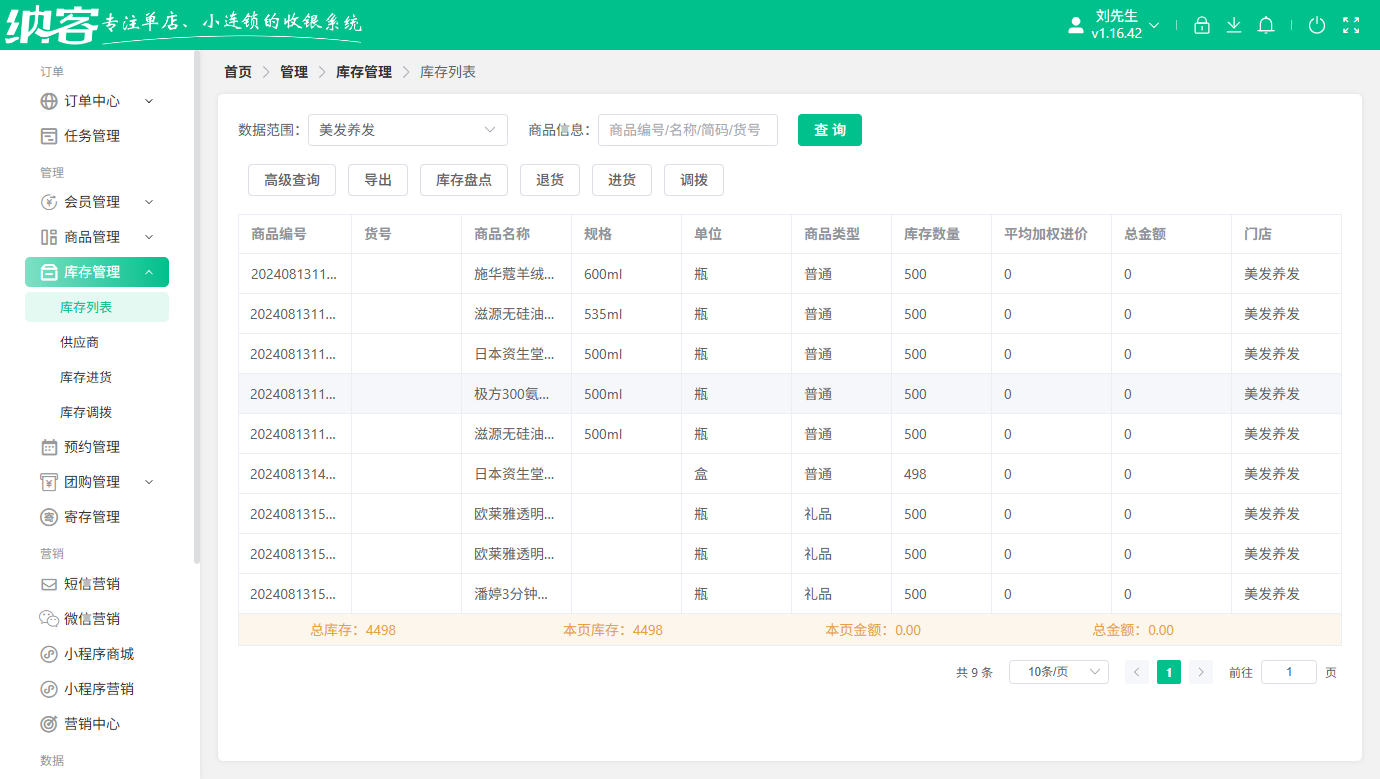Image resolution: width=1380 pixels, height=779 pixels.
Task: Click the 会员管理 yen icon
Action: tap(49, 202)
